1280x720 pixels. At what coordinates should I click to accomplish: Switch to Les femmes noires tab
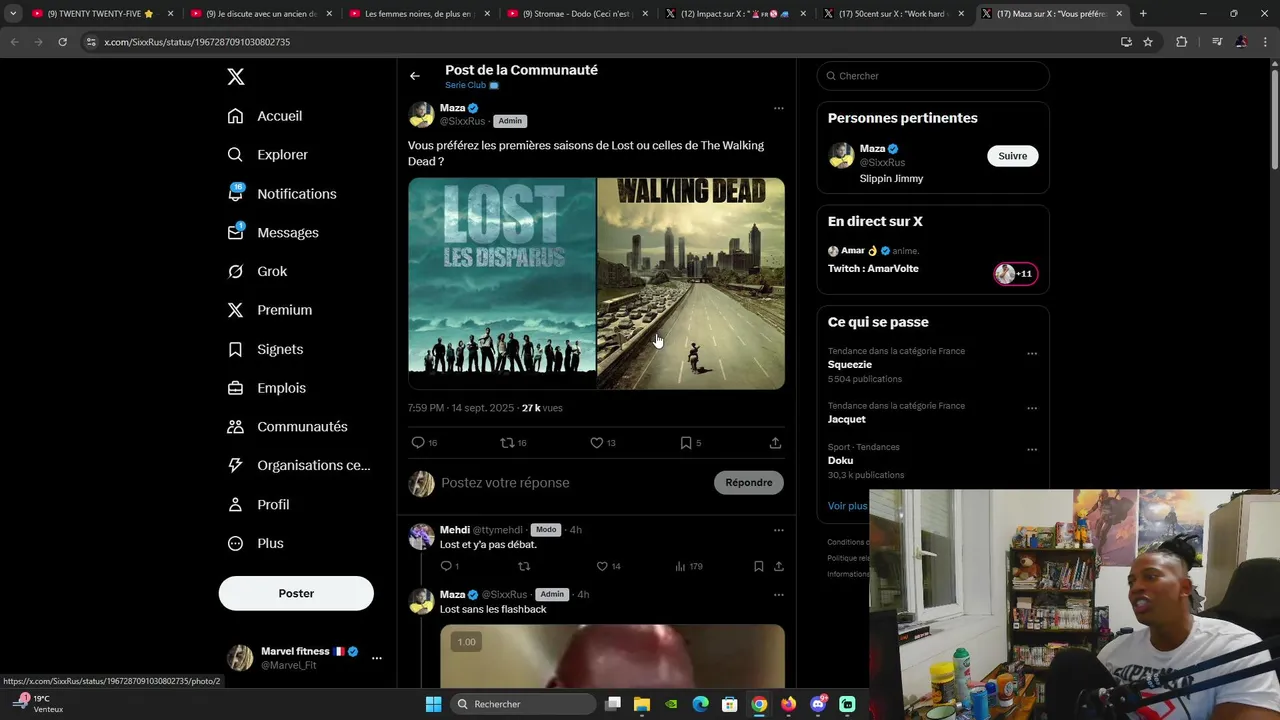[420, 14]
